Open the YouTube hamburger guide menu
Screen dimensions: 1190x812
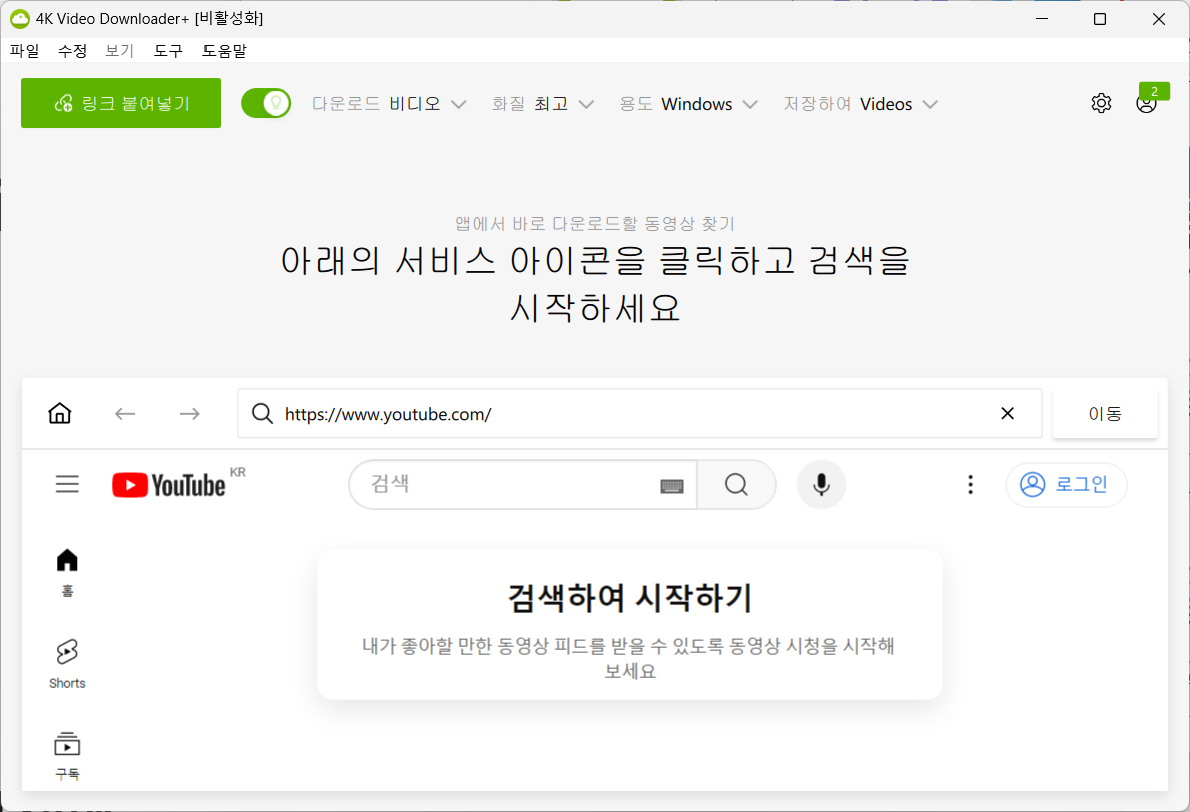[x=68, y=484]
